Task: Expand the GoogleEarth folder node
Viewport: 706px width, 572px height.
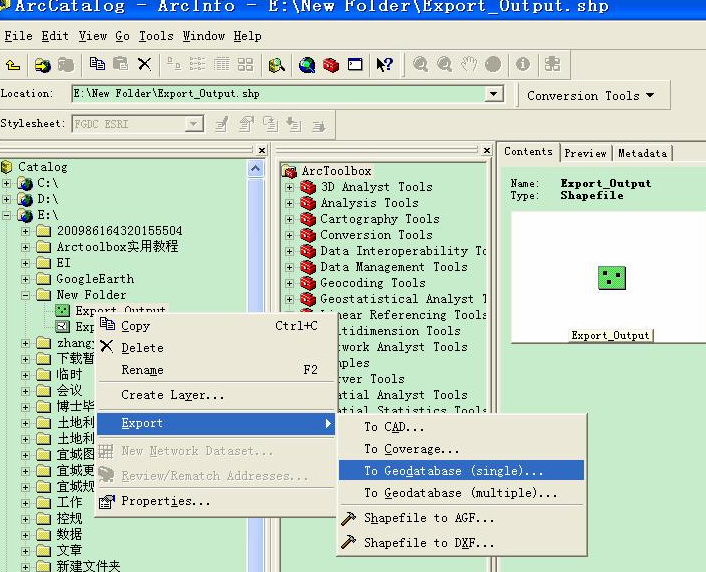Action: pyautogui.click(x=26, y=279)
